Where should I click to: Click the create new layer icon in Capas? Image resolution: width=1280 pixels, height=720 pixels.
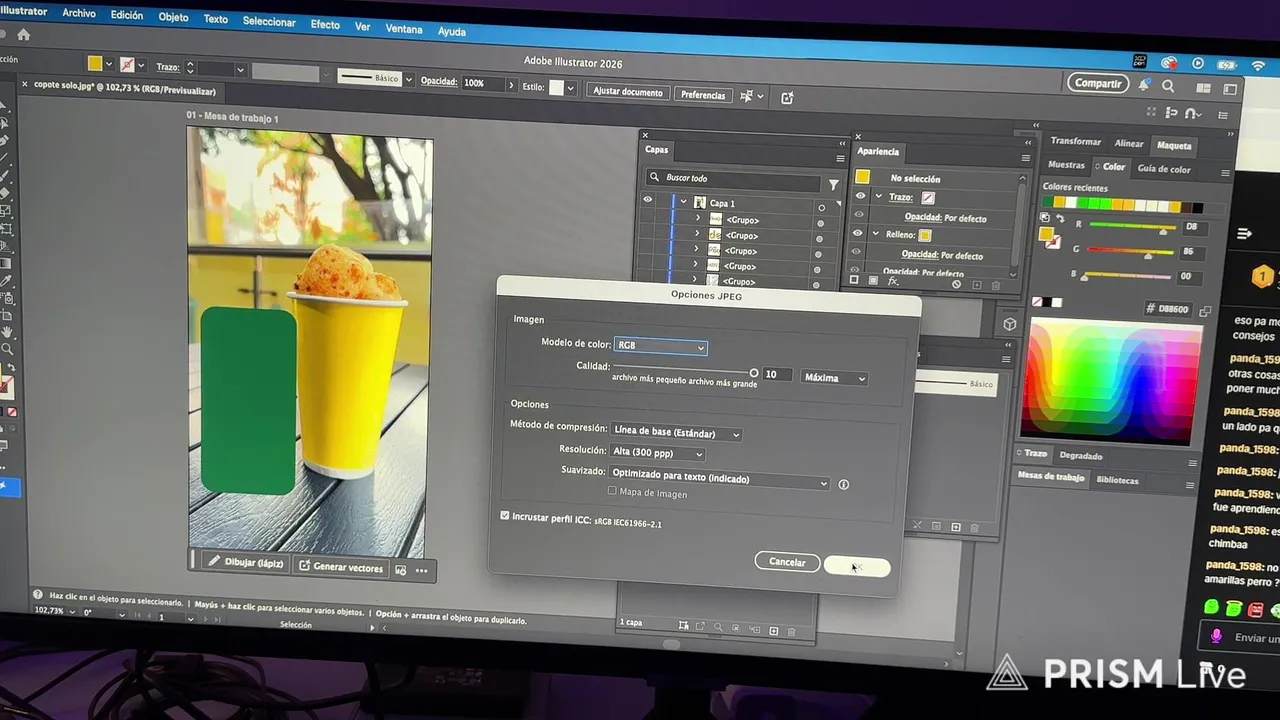[773, 631]
